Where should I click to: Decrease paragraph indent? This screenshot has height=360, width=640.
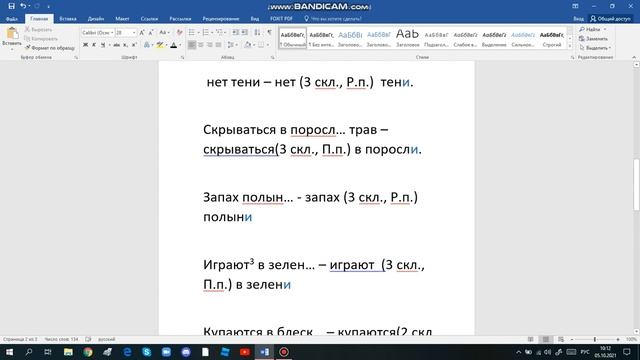pos(236,32)
